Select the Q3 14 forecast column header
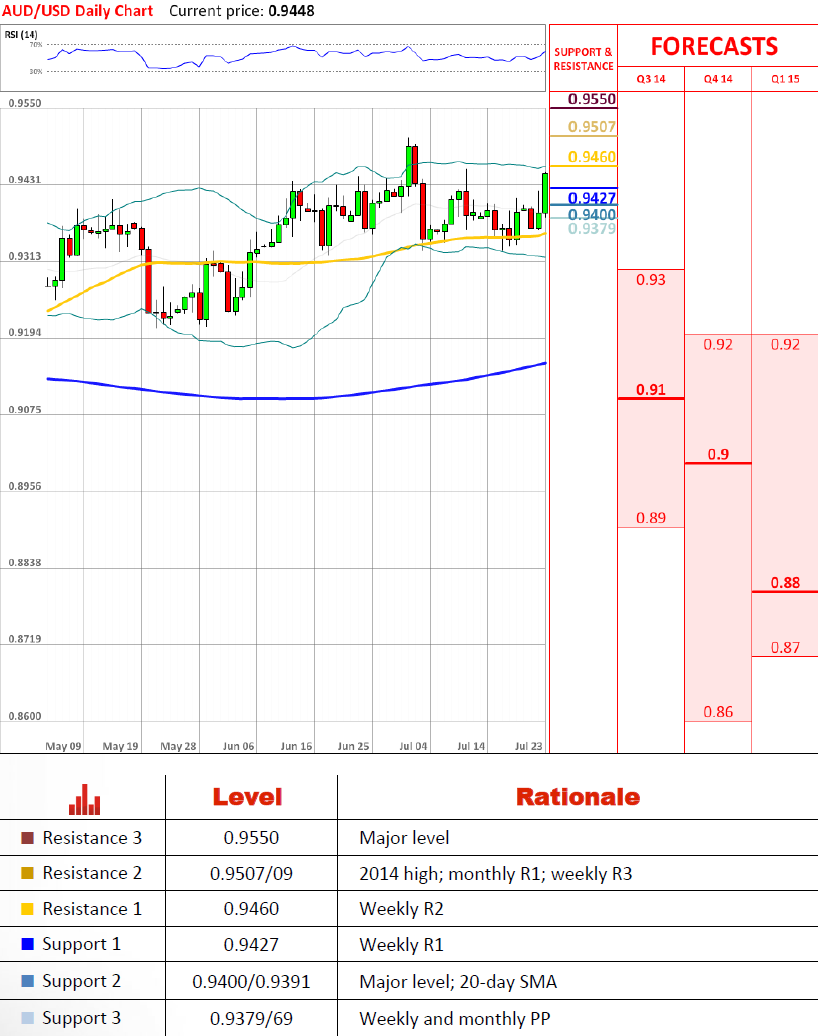This screenshot has width=820, height=1036. coord(651,79)
